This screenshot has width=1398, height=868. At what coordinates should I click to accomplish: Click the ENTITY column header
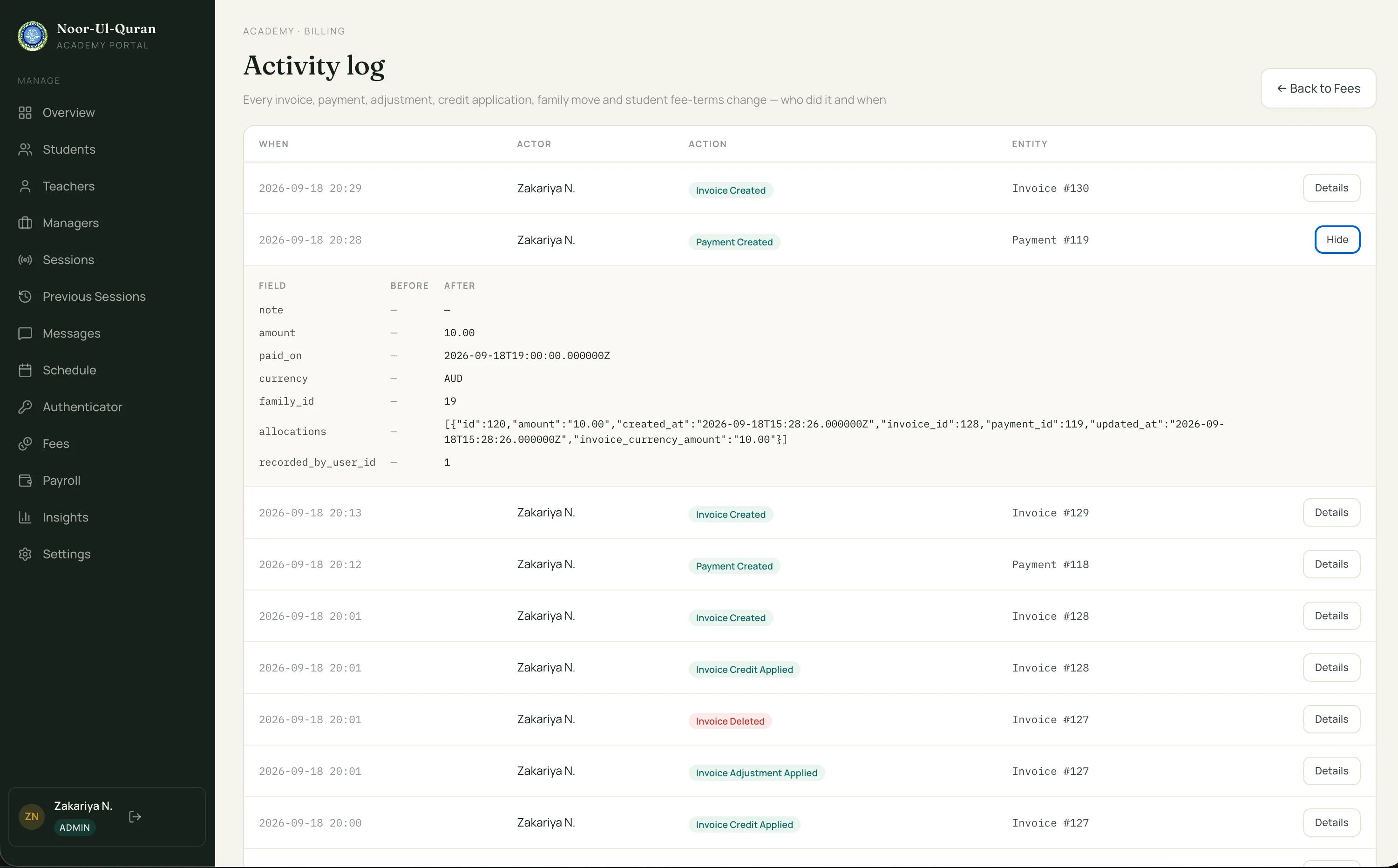1030,144
